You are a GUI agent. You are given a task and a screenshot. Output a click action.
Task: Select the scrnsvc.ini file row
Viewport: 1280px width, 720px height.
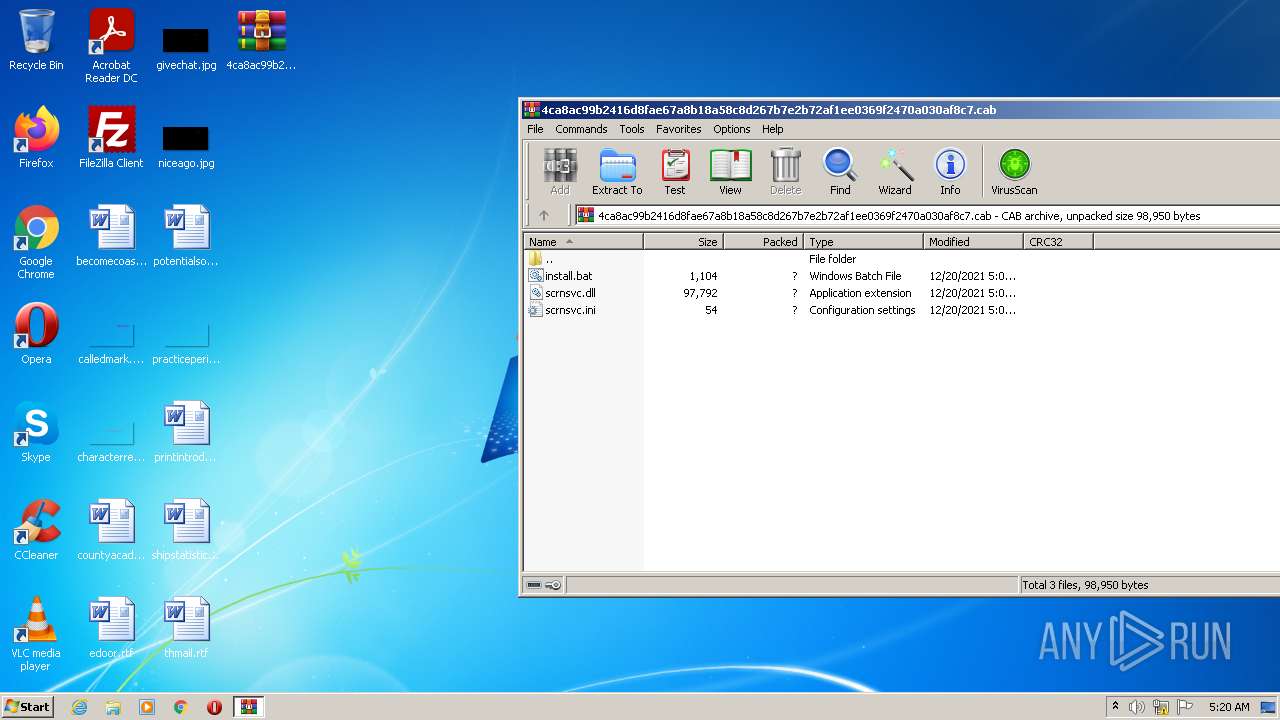tap(772, 310)
